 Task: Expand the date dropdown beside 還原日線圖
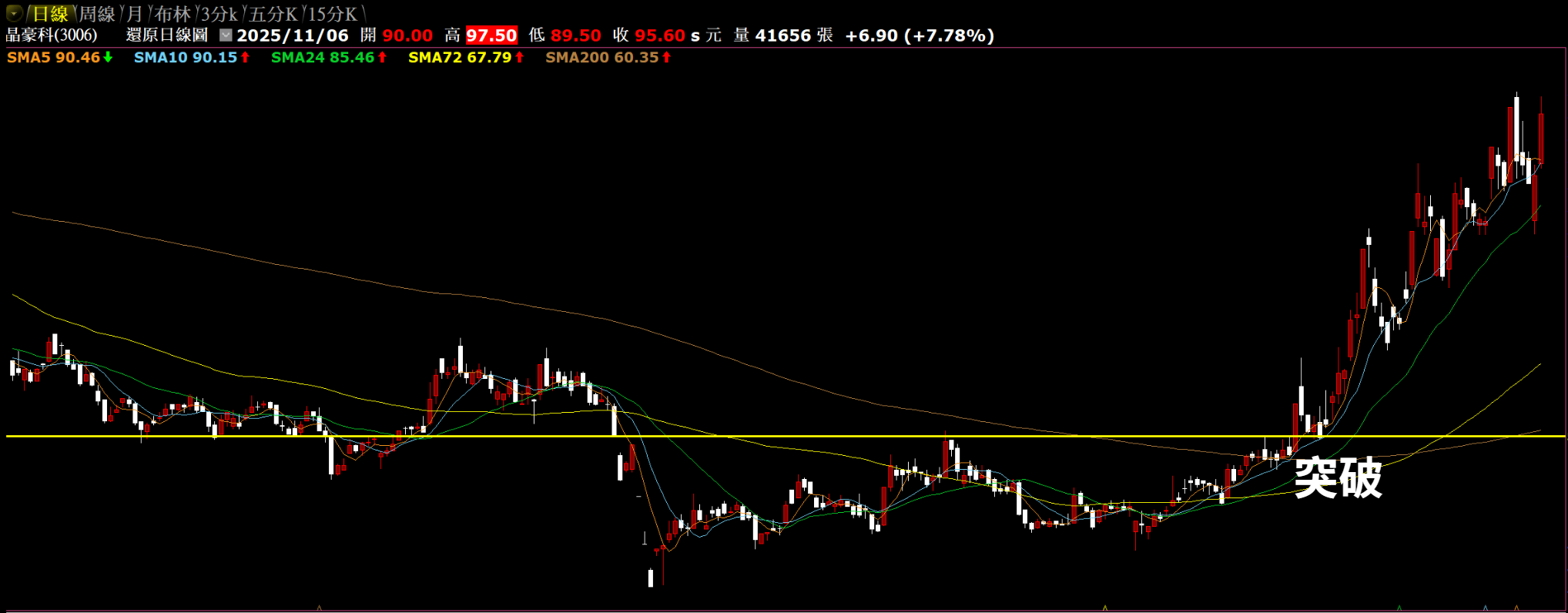pos(226,35)
